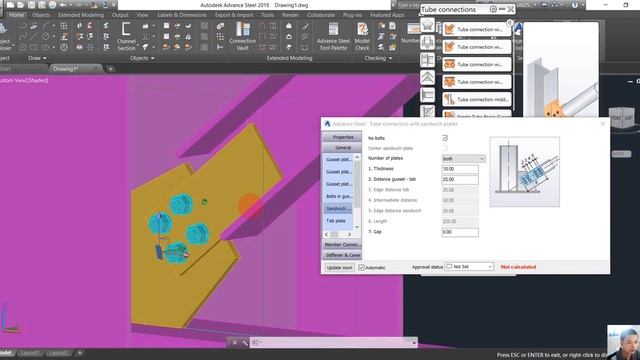The width and height of the screenshot is (640, 360).
Task: Open the Featured Apps ribbon tab
Action: point(387,15)
